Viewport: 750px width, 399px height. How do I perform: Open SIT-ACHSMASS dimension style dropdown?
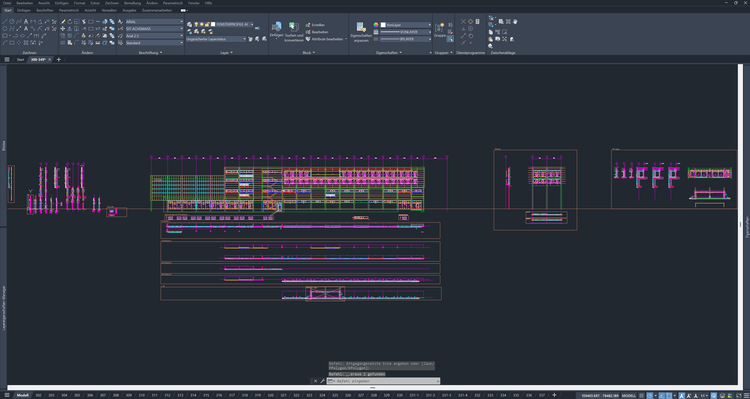point(154,29)
